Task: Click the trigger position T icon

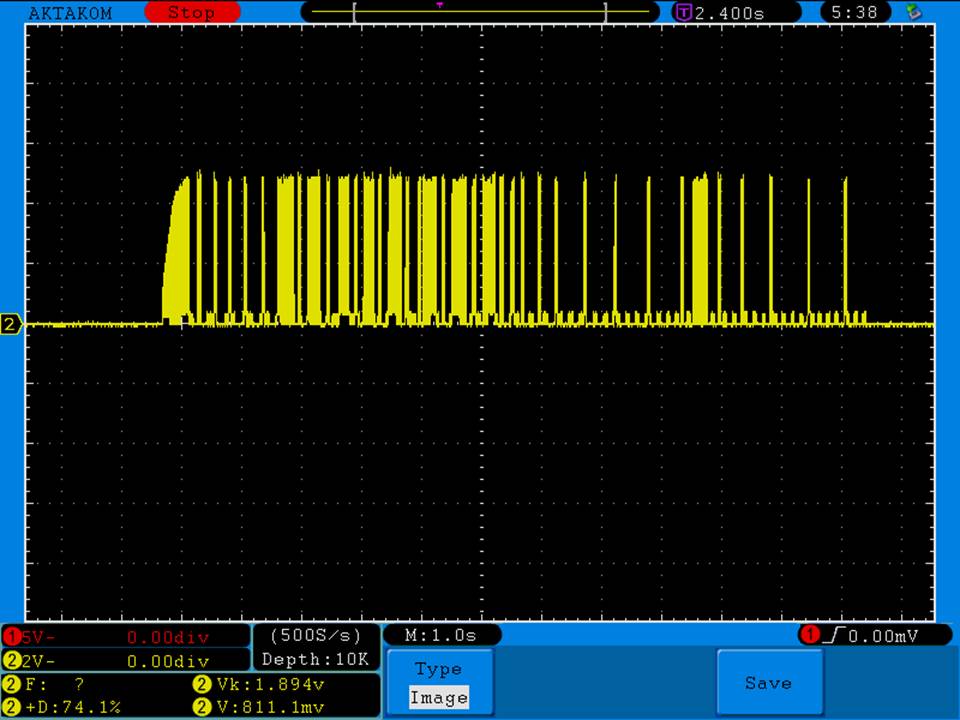Action: tap(684, 13)
